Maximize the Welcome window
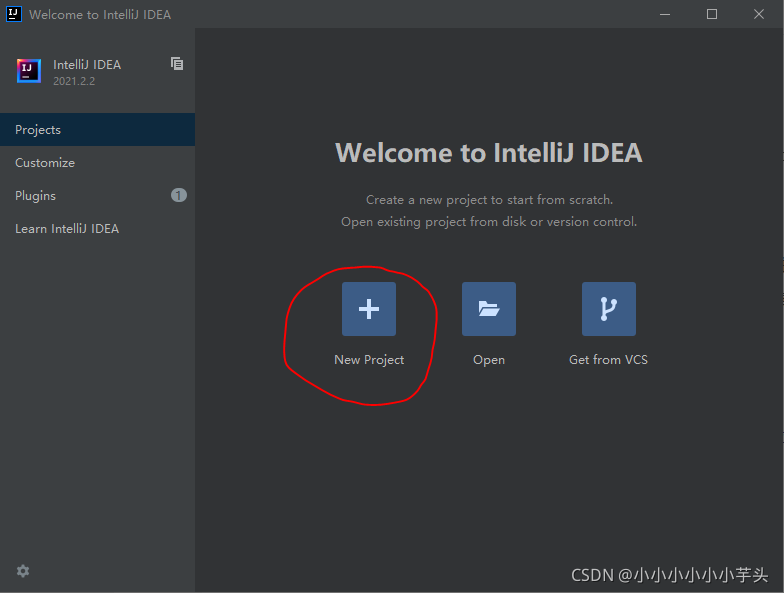The image size is (784, 593). (712, 14)
